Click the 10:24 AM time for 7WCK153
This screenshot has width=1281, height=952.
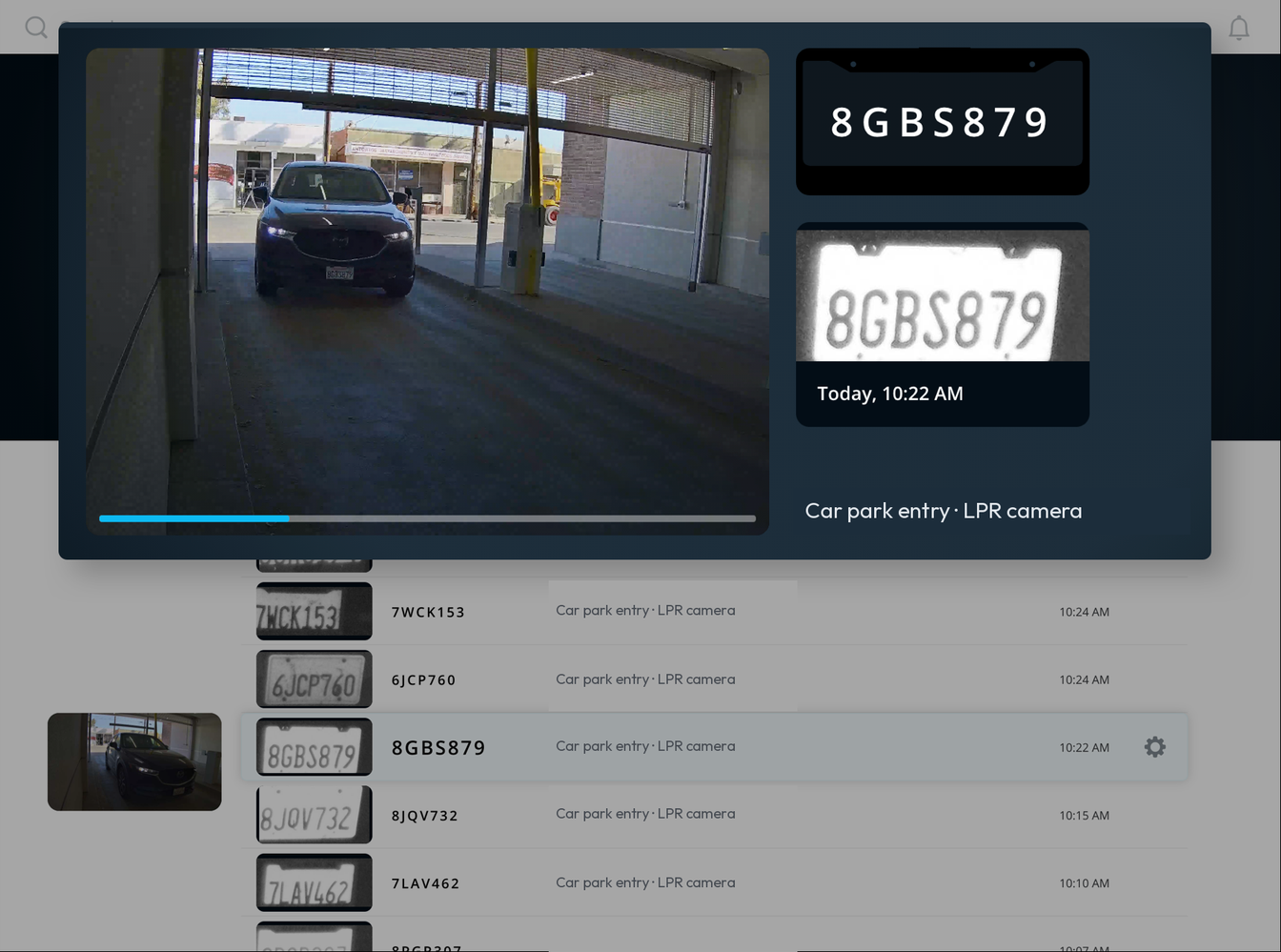coord(1084,612)
